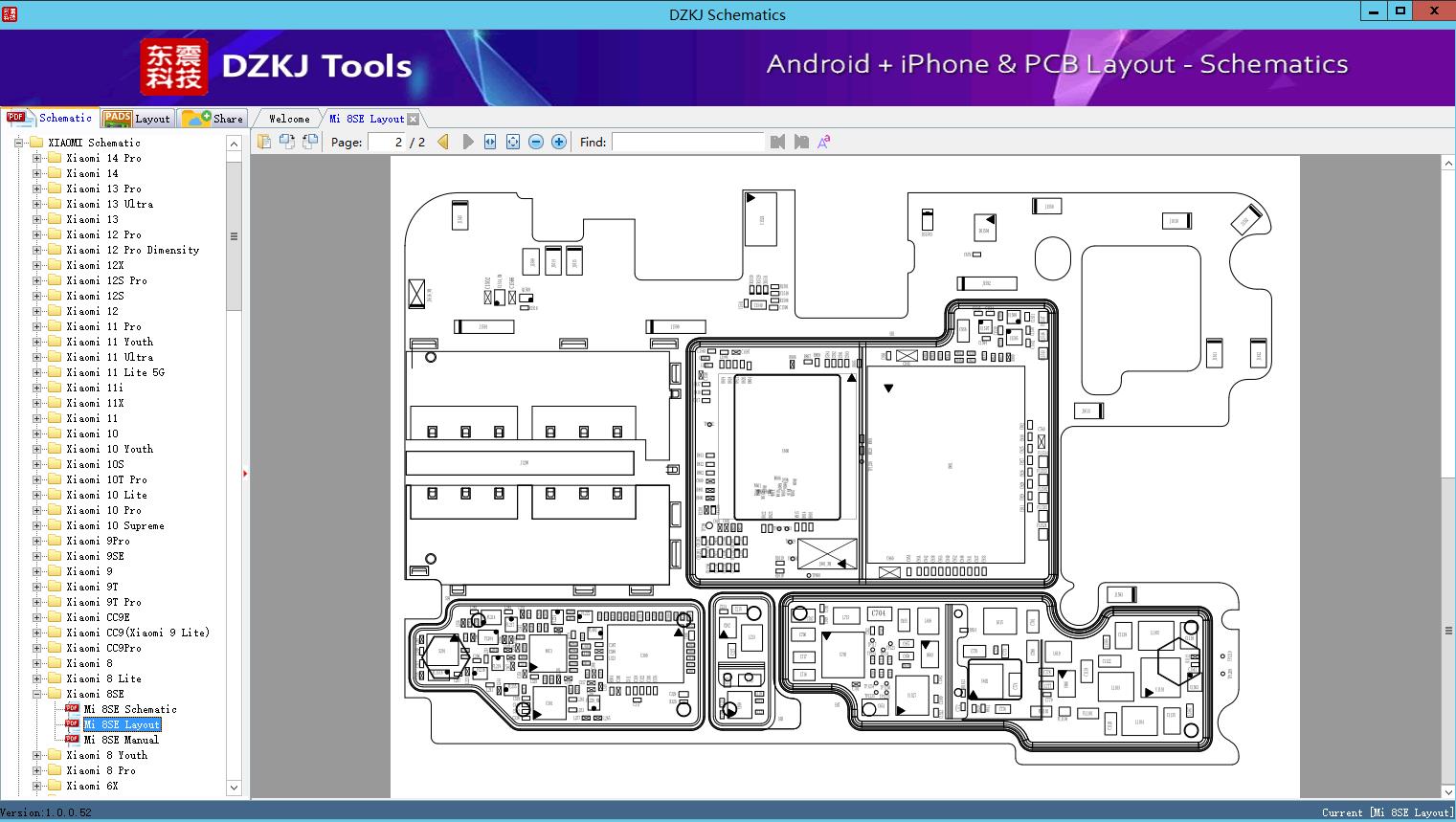Open the Mi 8SE Manual file
The width and height of the screenshot is (1456, 822).
coord(122,740)
